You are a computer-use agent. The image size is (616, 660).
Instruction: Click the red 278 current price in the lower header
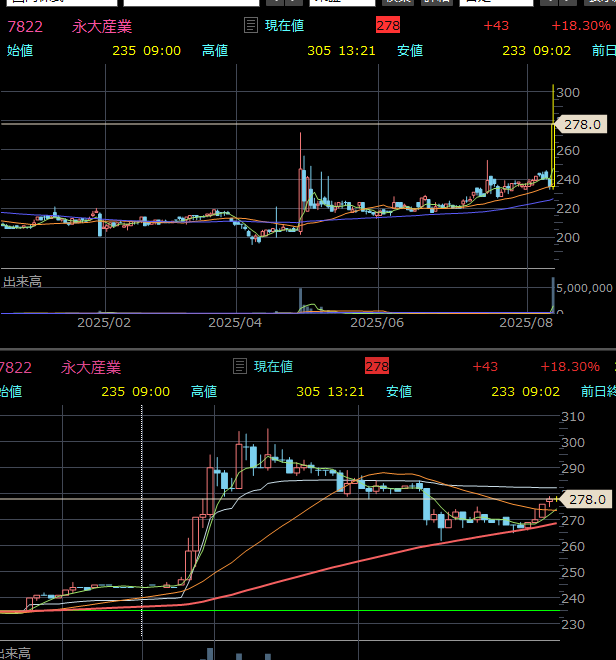pyautogui.click(x=377, y=366)
